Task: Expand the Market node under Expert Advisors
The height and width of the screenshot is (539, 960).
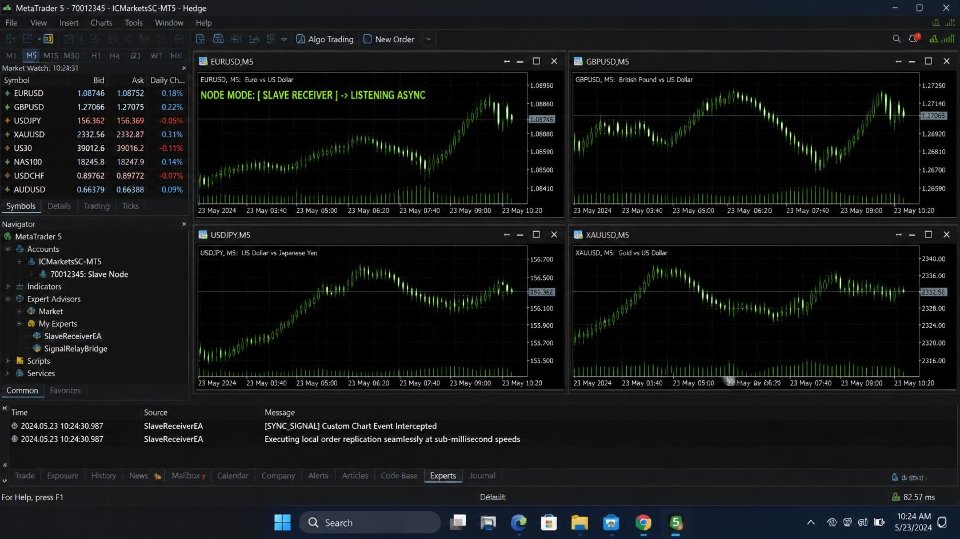Action: pos(20,311)
